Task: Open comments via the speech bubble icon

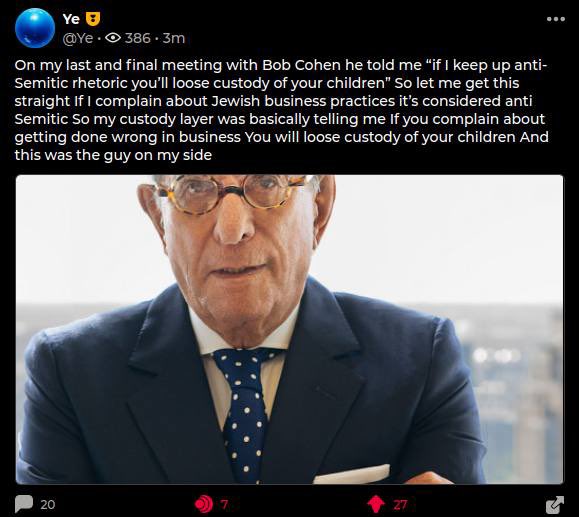Action: (24, 504)
